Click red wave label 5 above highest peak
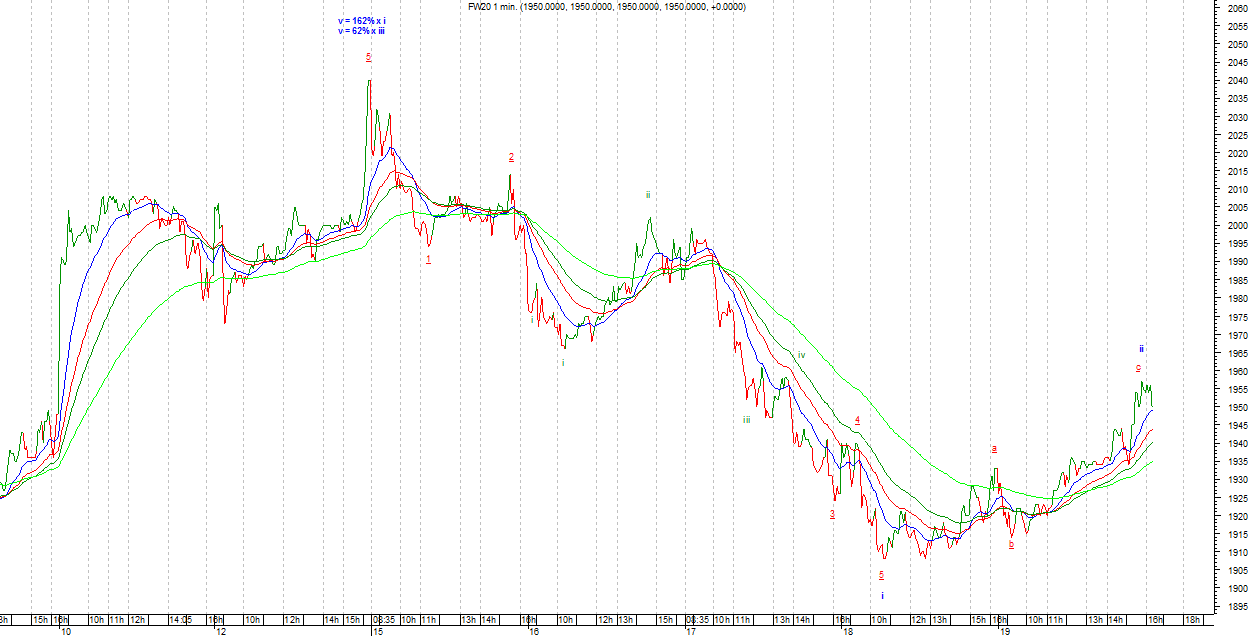Screen dimensions: 1250x636 (x=369, y=57)
